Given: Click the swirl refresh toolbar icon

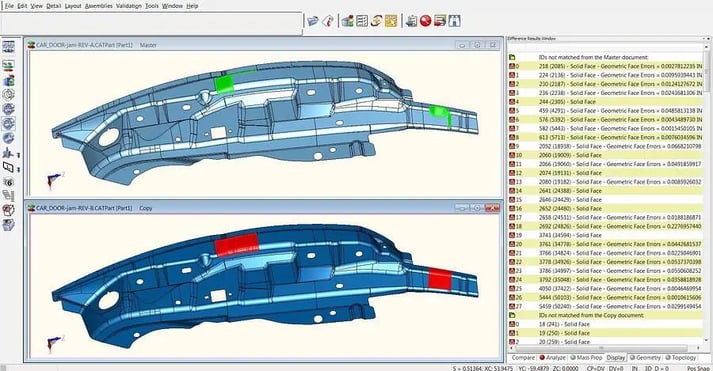Looking at the screenshot, I should pyautogui.click(x=376, y=21).
